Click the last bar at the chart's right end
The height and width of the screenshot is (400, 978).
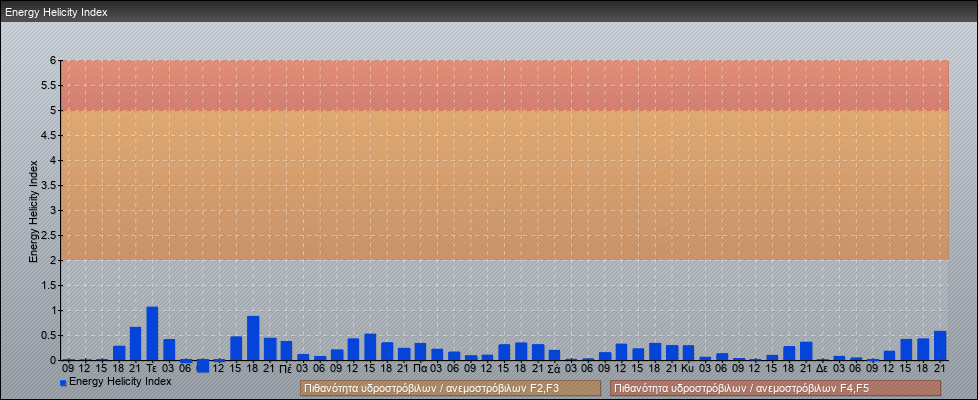[940, 346]
